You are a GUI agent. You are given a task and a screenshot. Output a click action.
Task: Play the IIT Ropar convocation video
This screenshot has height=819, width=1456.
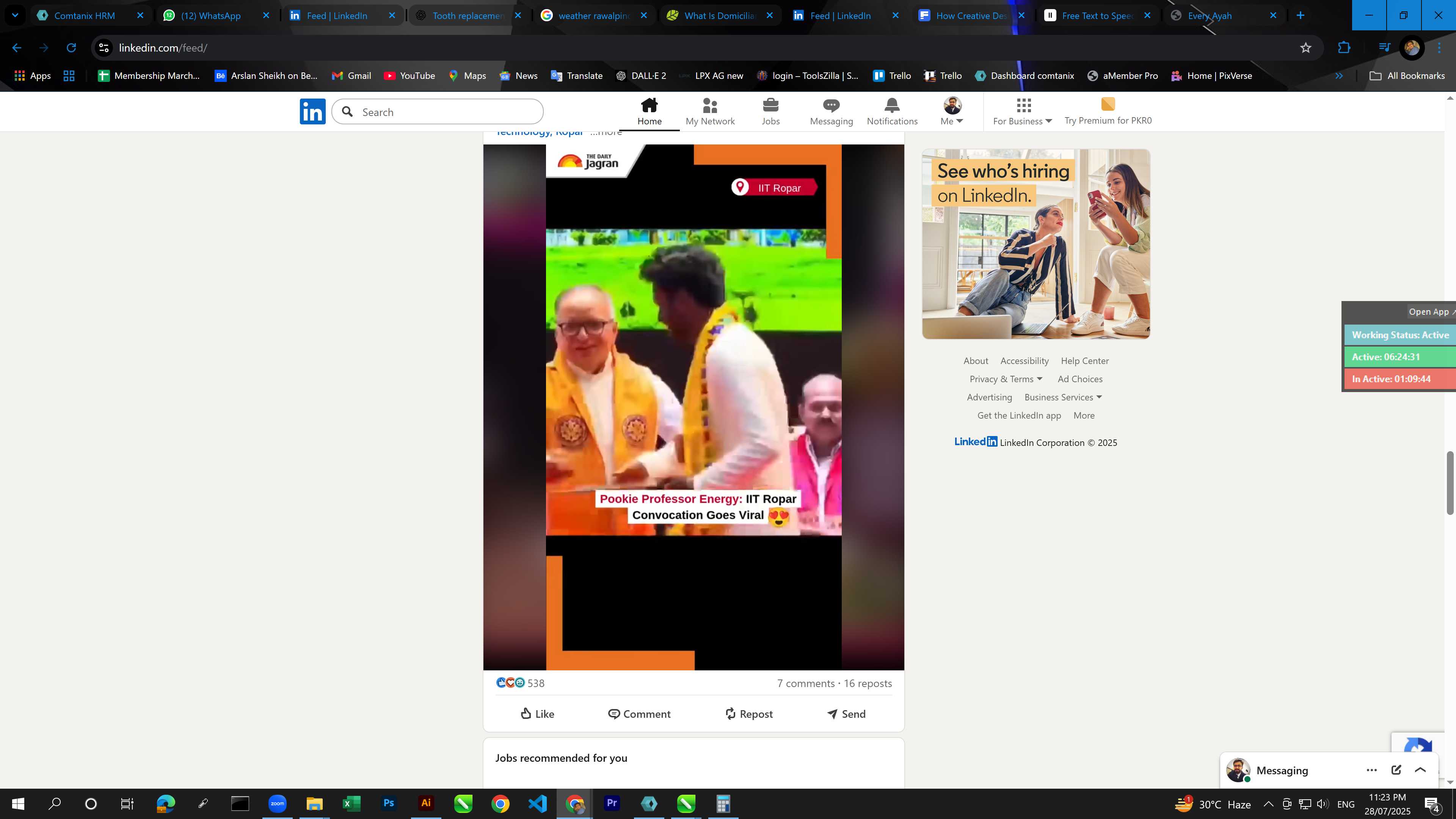point(693,407)
